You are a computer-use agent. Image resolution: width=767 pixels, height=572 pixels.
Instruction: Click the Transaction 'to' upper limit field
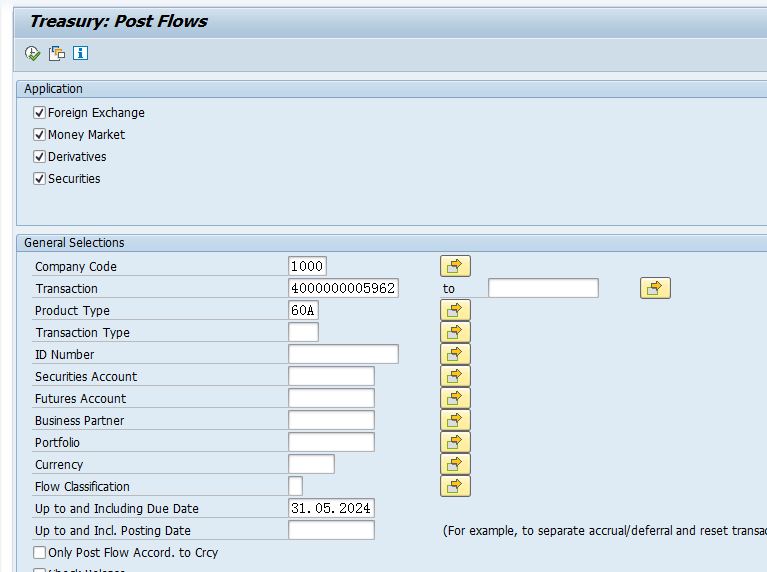(543, 288)
